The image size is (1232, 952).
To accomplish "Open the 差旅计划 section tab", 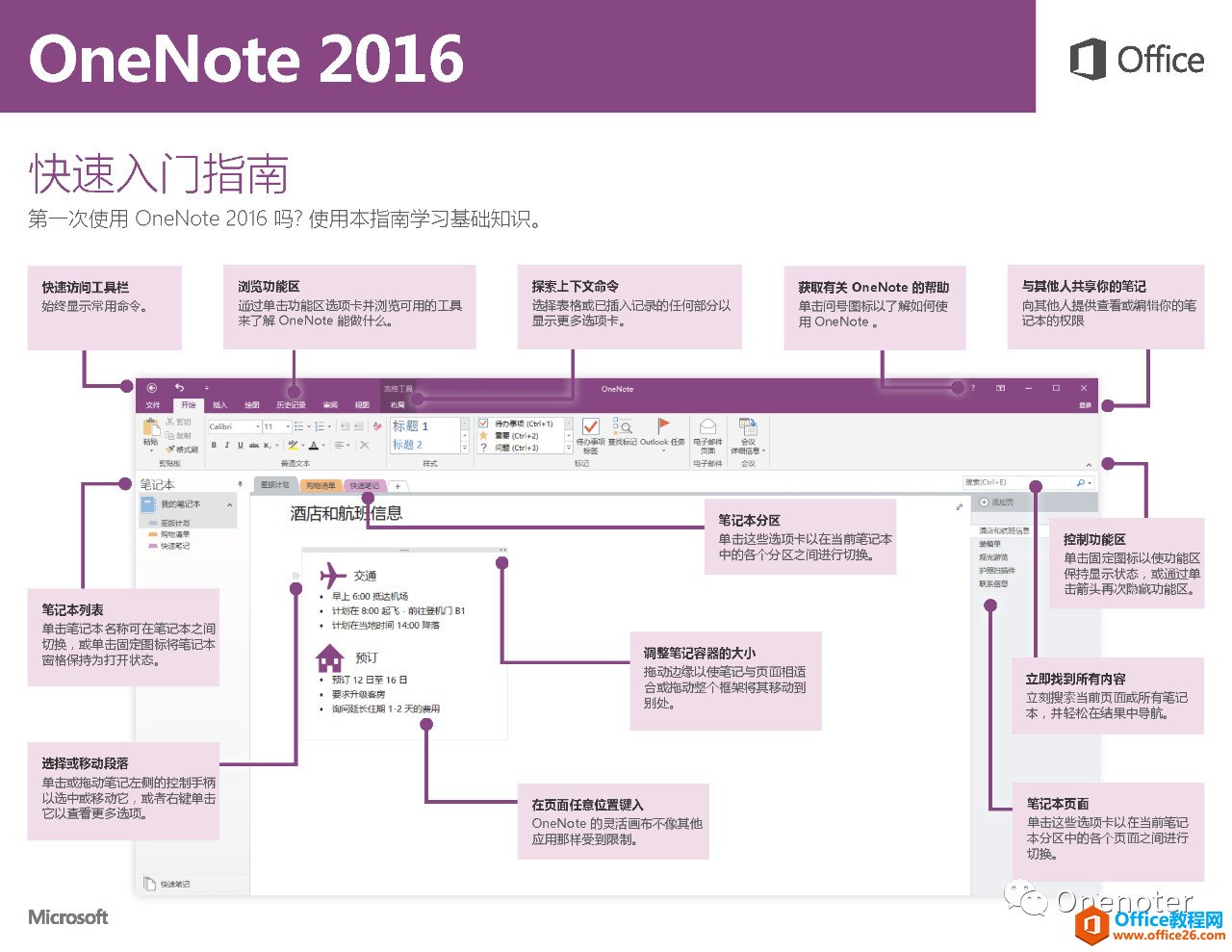I will 274,485.
